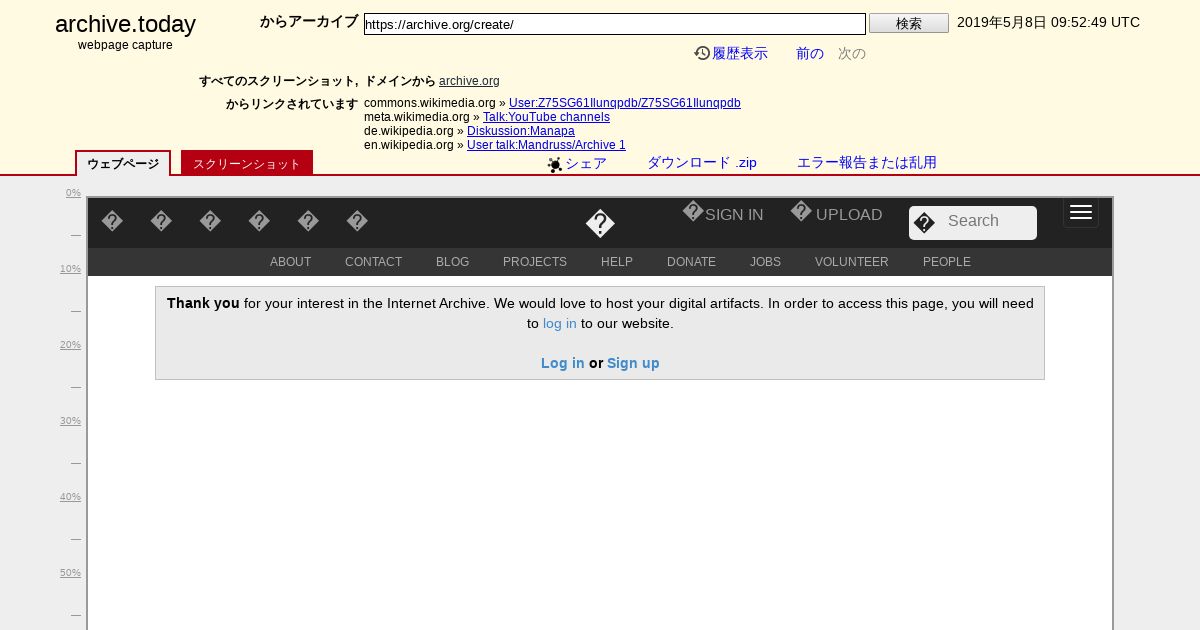
Task: Jump to the 10% scroll marker
Action: pos(70,269)
